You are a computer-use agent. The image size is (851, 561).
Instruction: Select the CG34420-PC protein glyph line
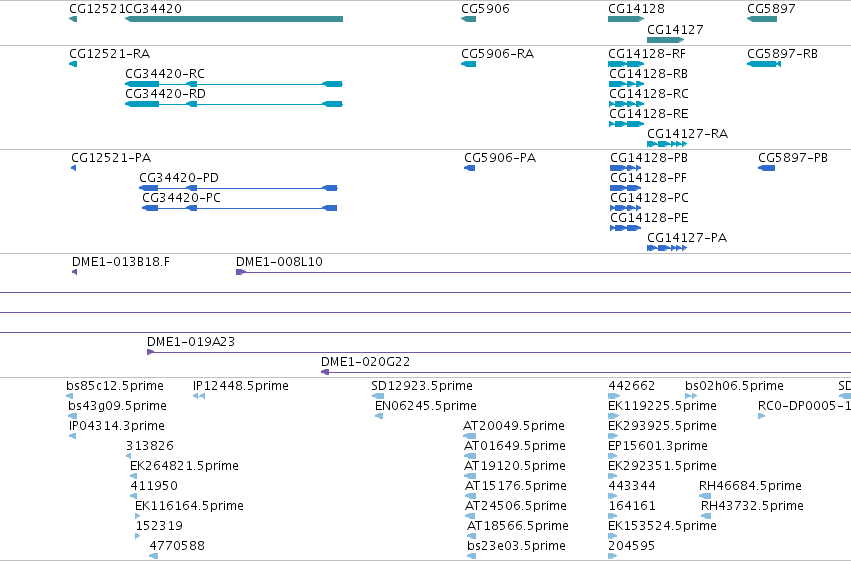(x=239, y=208)
